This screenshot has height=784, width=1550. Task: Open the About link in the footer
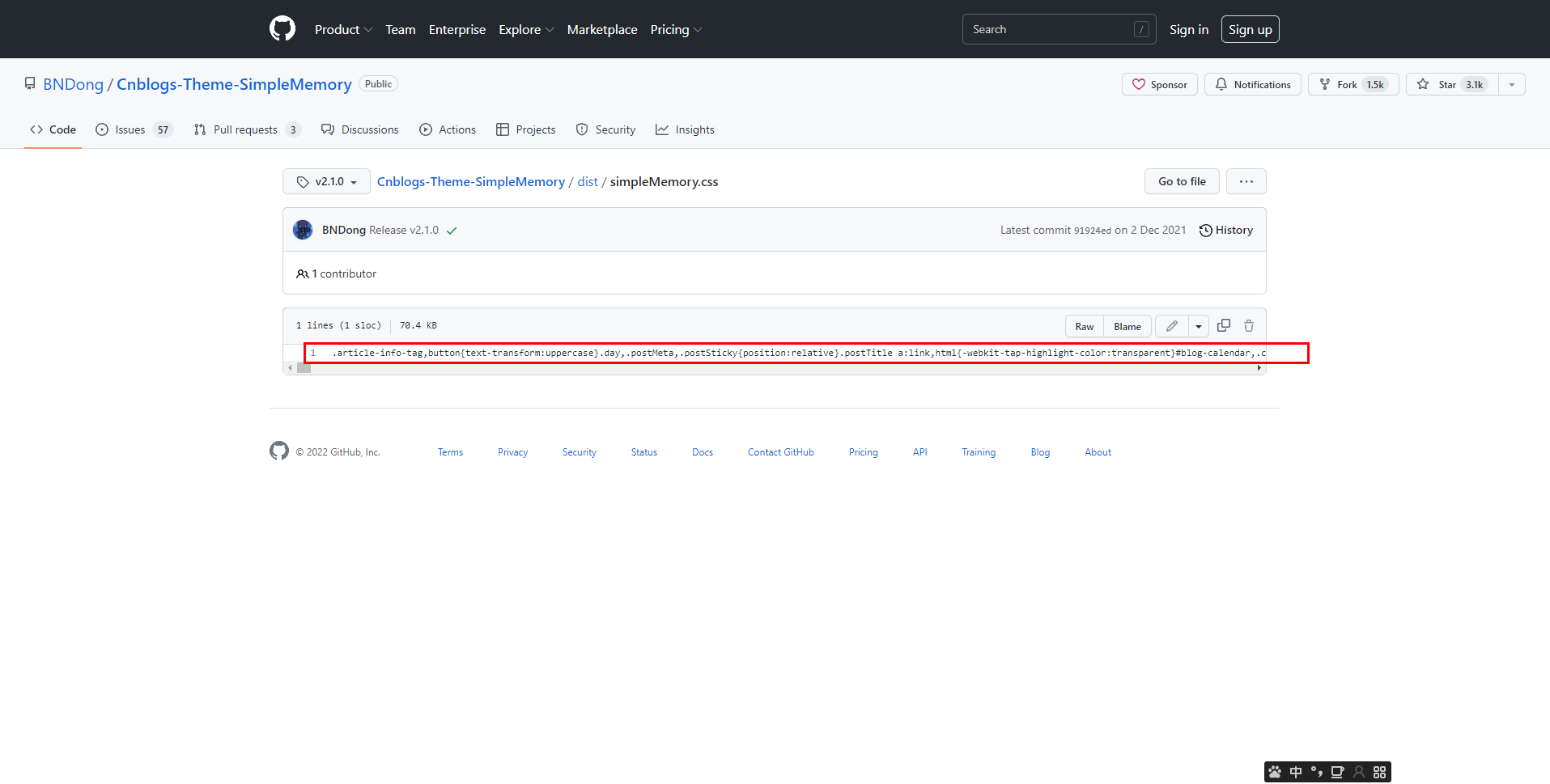point(1098,452)
